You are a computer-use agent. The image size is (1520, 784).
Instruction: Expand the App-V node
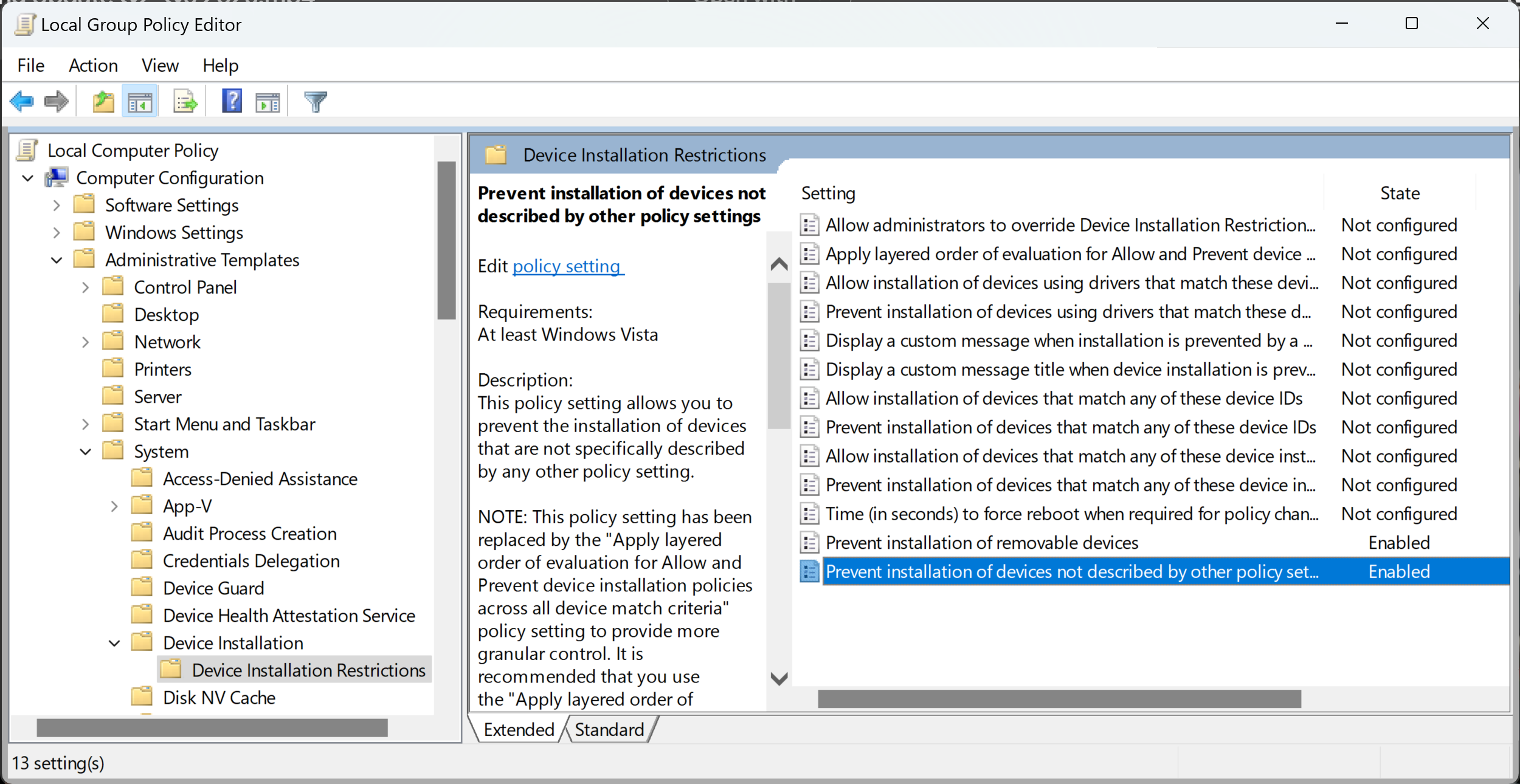(114, 506)
